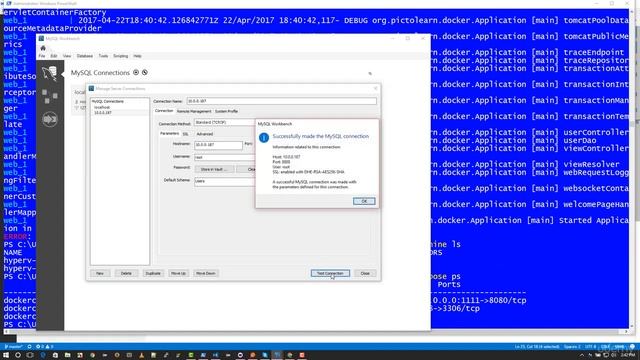Open the Scripting menu in MySQL Workbench
The image size is (640, 360).
coord(120,56)
